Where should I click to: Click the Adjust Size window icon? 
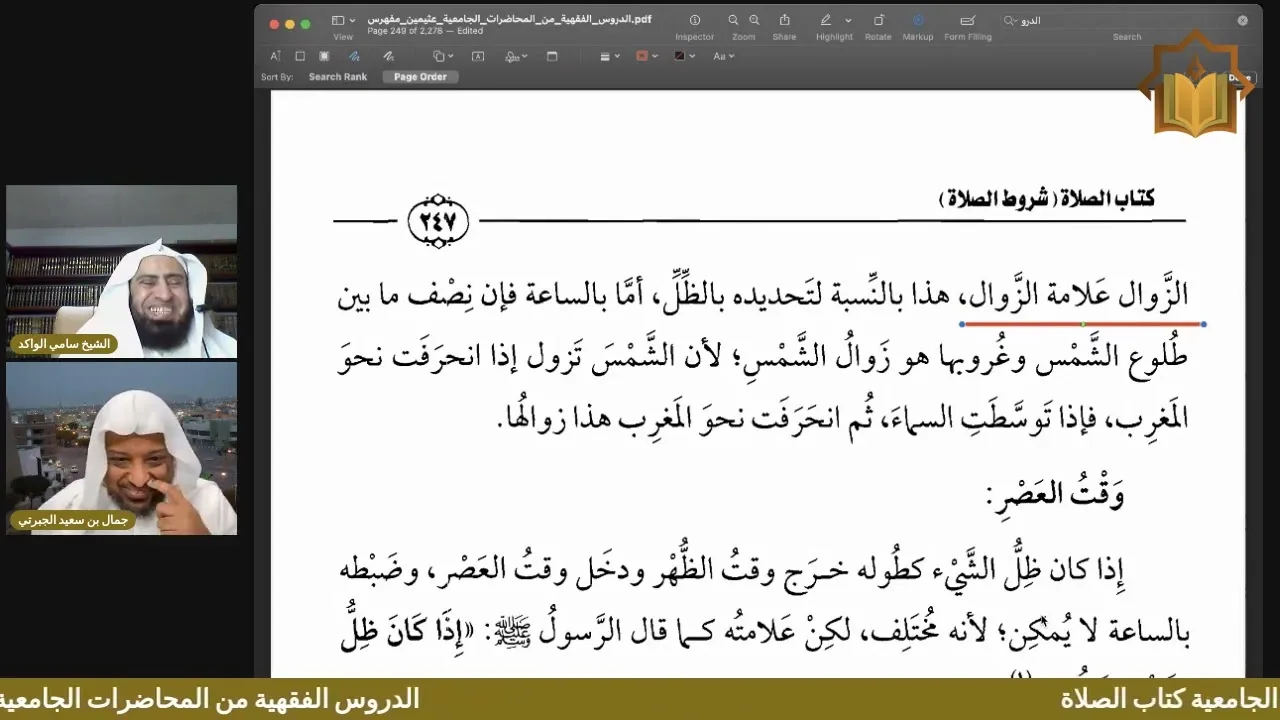(552, 56)
